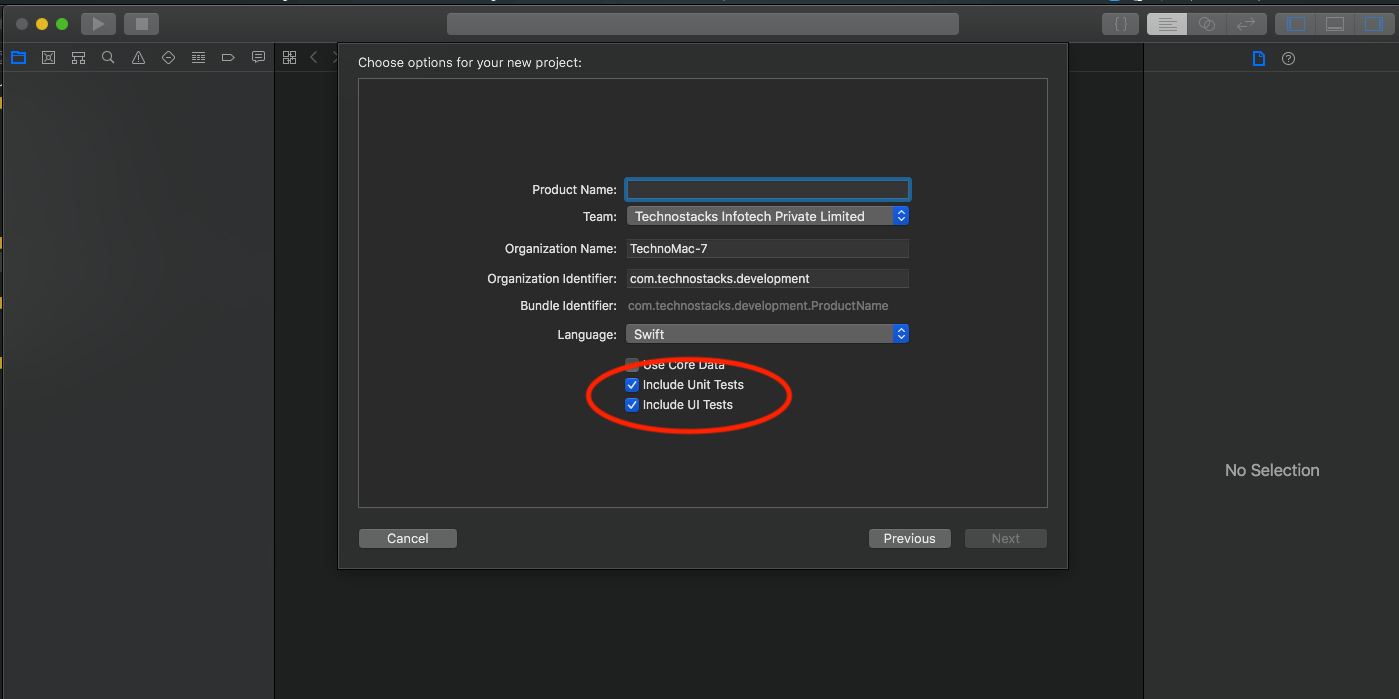Select the Find navigator magnifier icon
This screenshot has height=699, width=1399.
point(108,57)
